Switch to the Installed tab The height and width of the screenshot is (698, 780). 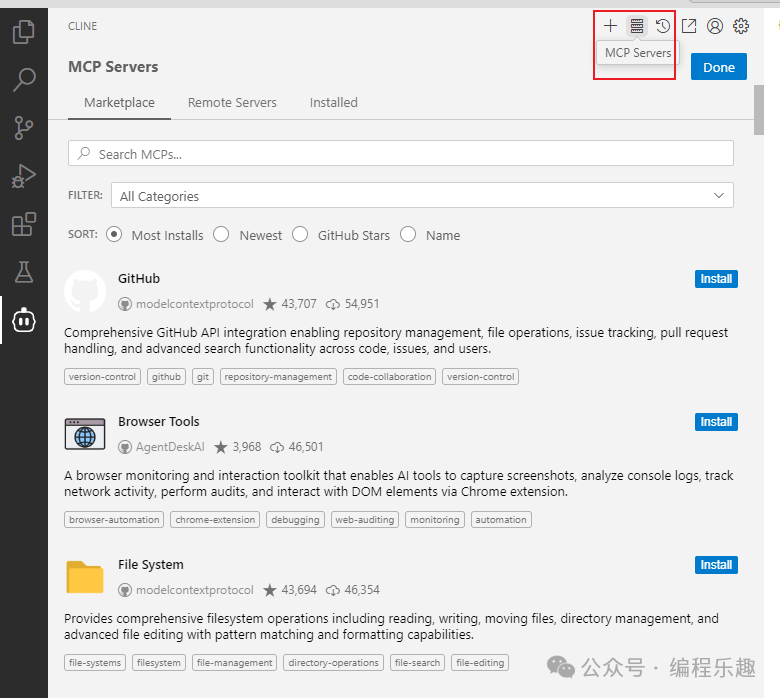click(333, 102)
